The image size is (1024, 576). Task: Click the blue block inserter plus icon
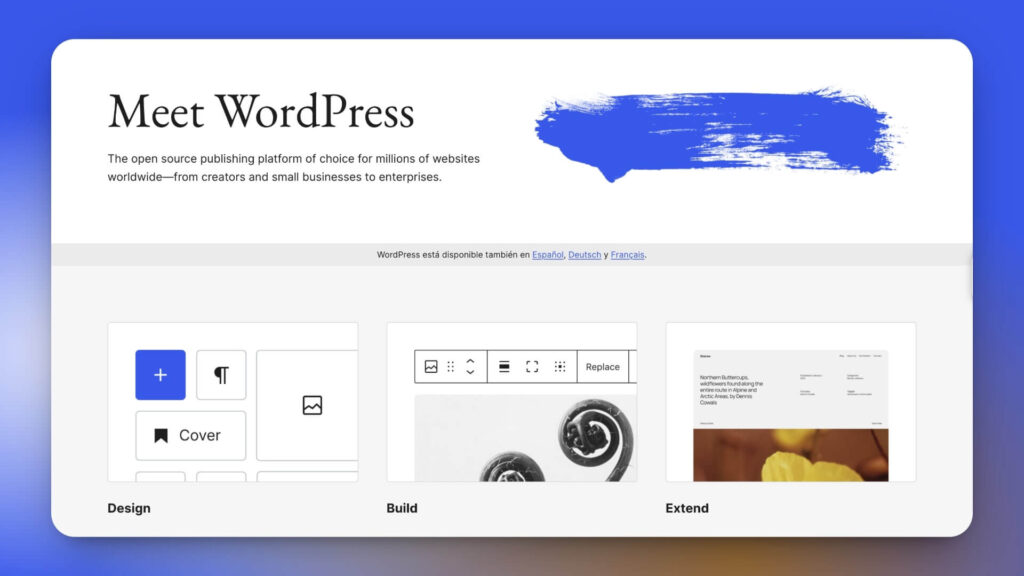[160, 374]
